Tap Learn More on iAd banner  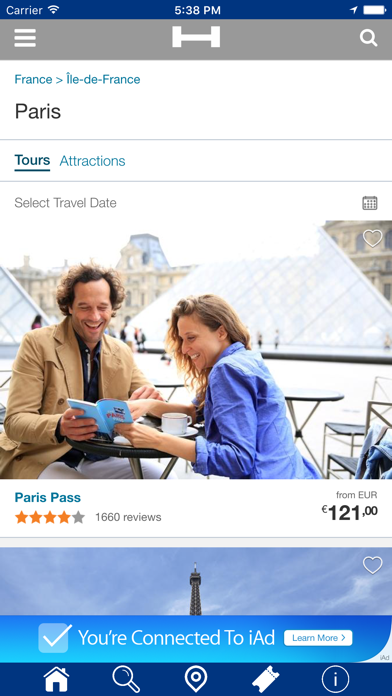[x=318, y=638]
